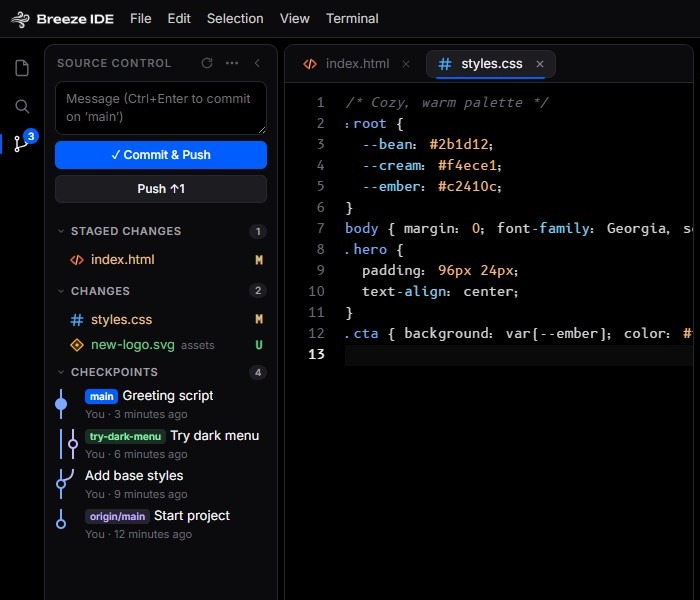This screenshot has height=600, width=700.
Task: Click the #f4ece1 color value
Action: (x=469, y=166)
